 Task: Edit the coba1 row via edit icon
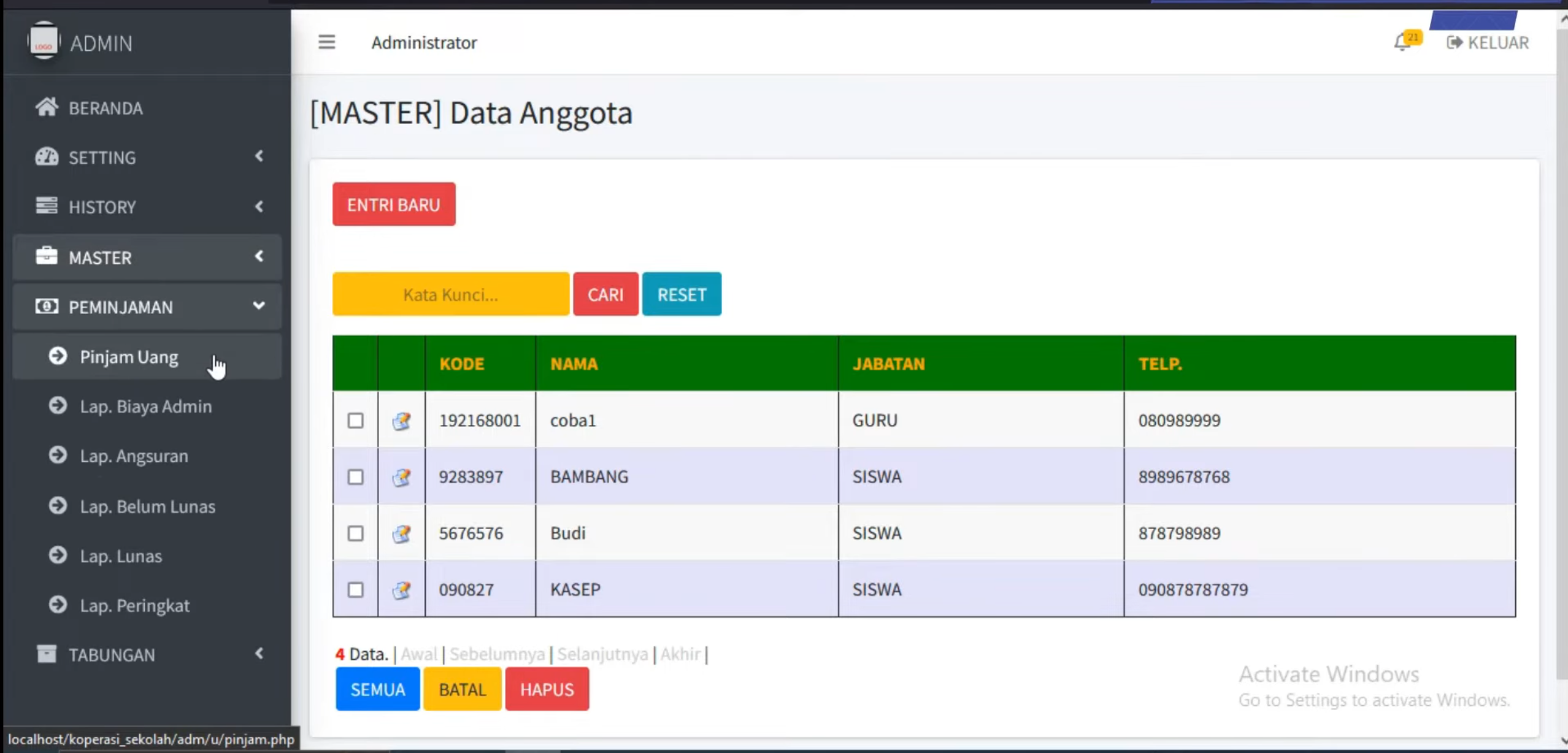click(401, 421)
